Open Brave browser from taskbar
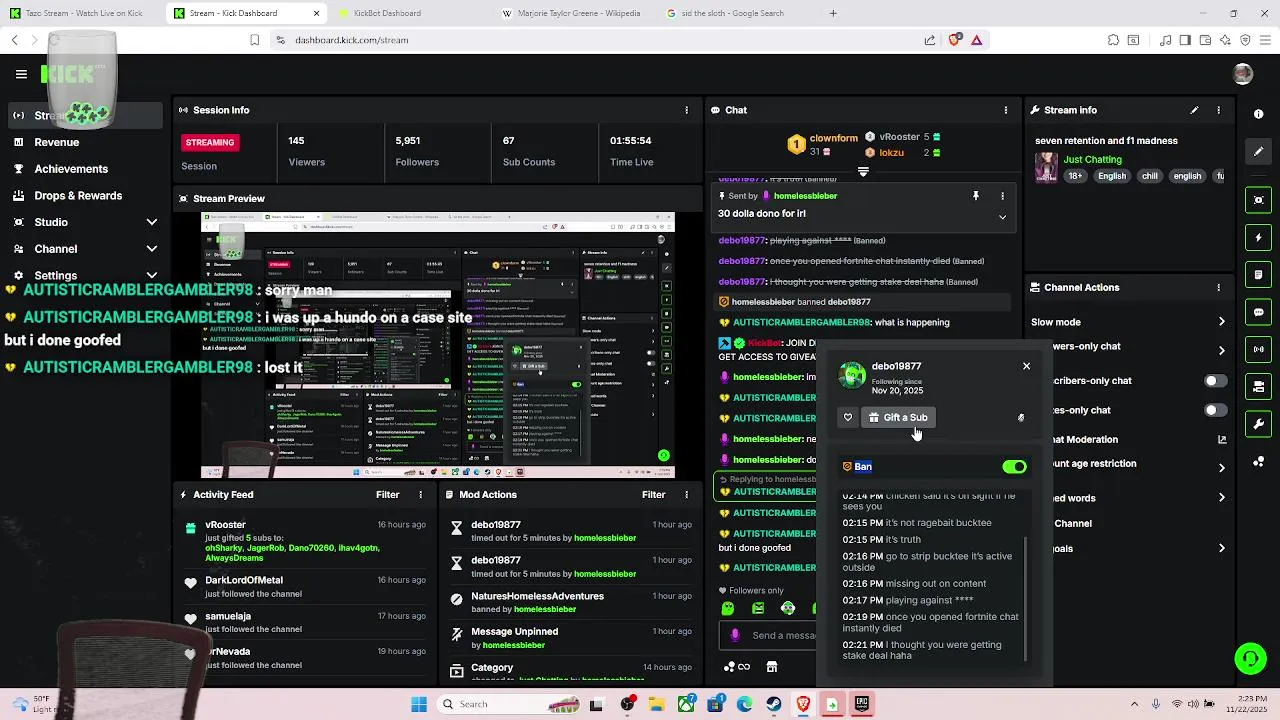This screenshot has width=1280, height=720. click(803, 704)
